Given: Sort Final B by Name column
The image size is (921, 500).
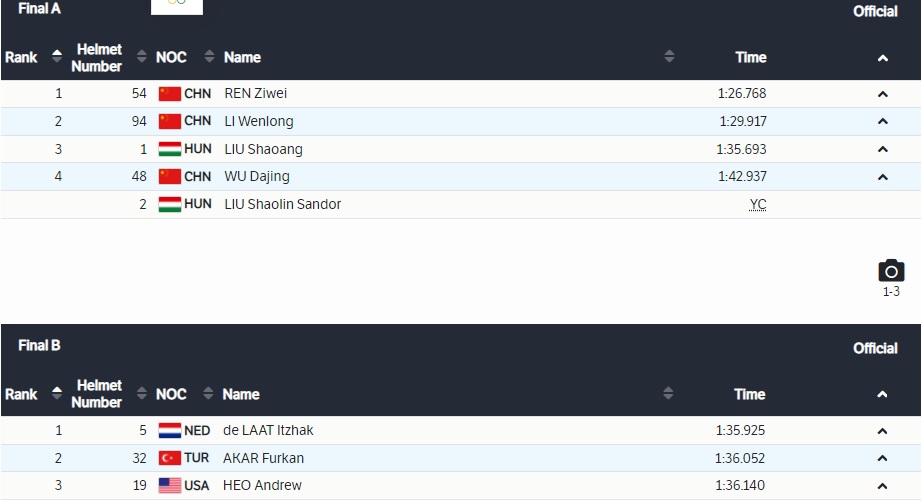Looking at the screenshot, I should coord(669,394).
